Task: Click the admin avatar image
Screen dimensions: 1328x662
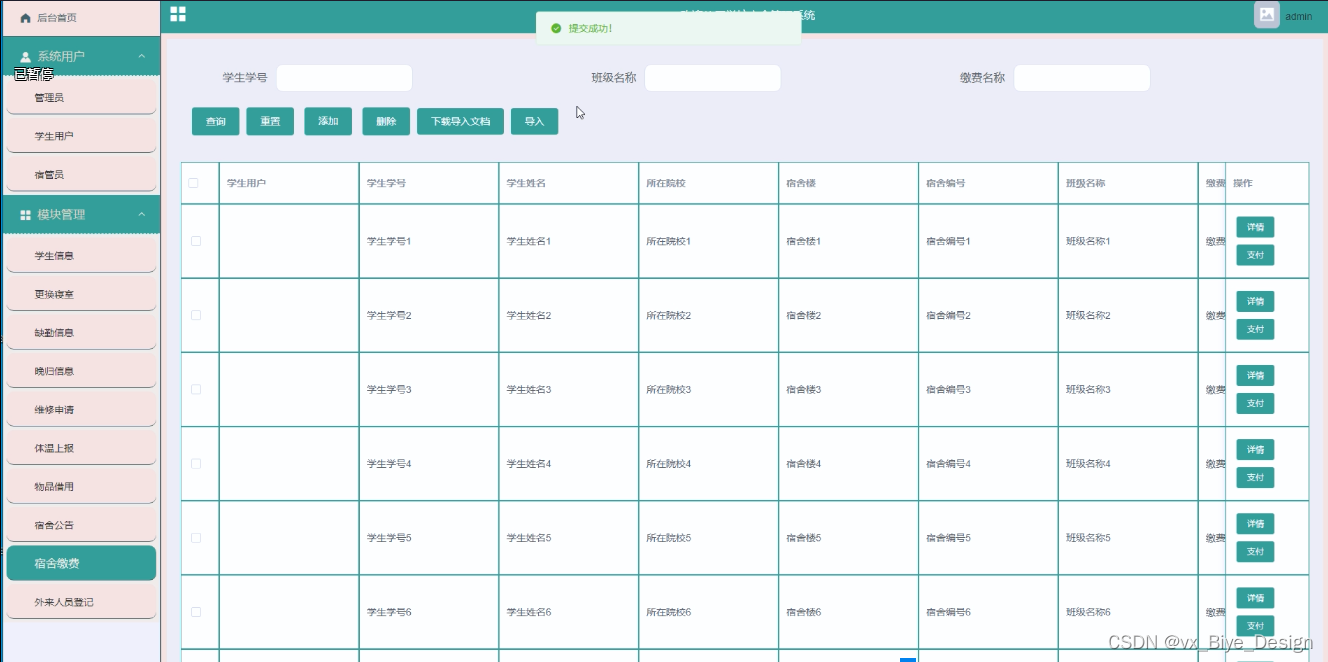Action: (x=1267, y=15)
